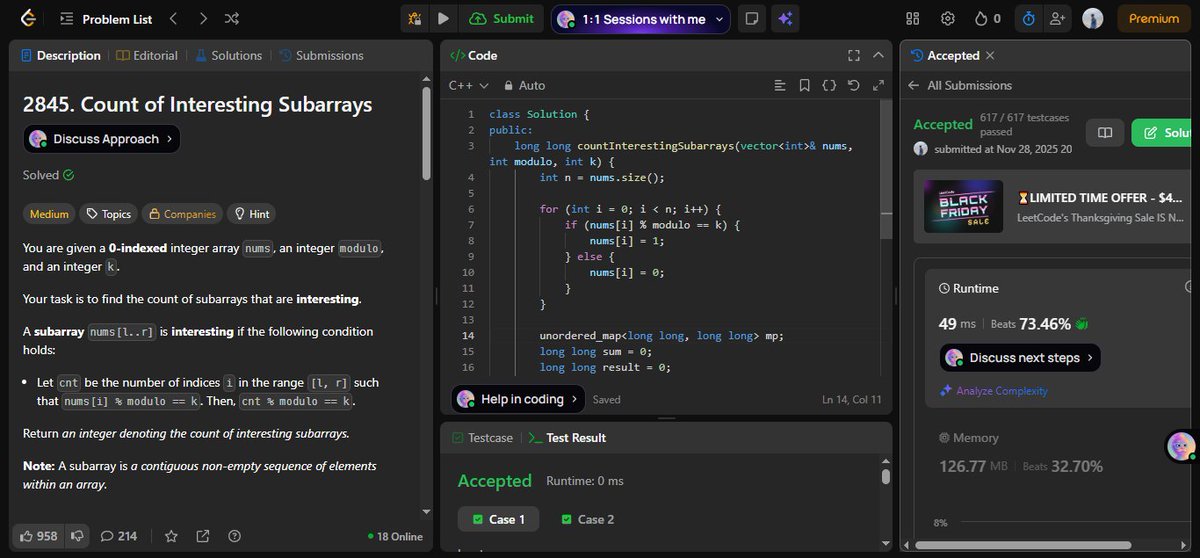1200x558 pixels.
Task: Click the streak flame counter
Action: (986, 18)
